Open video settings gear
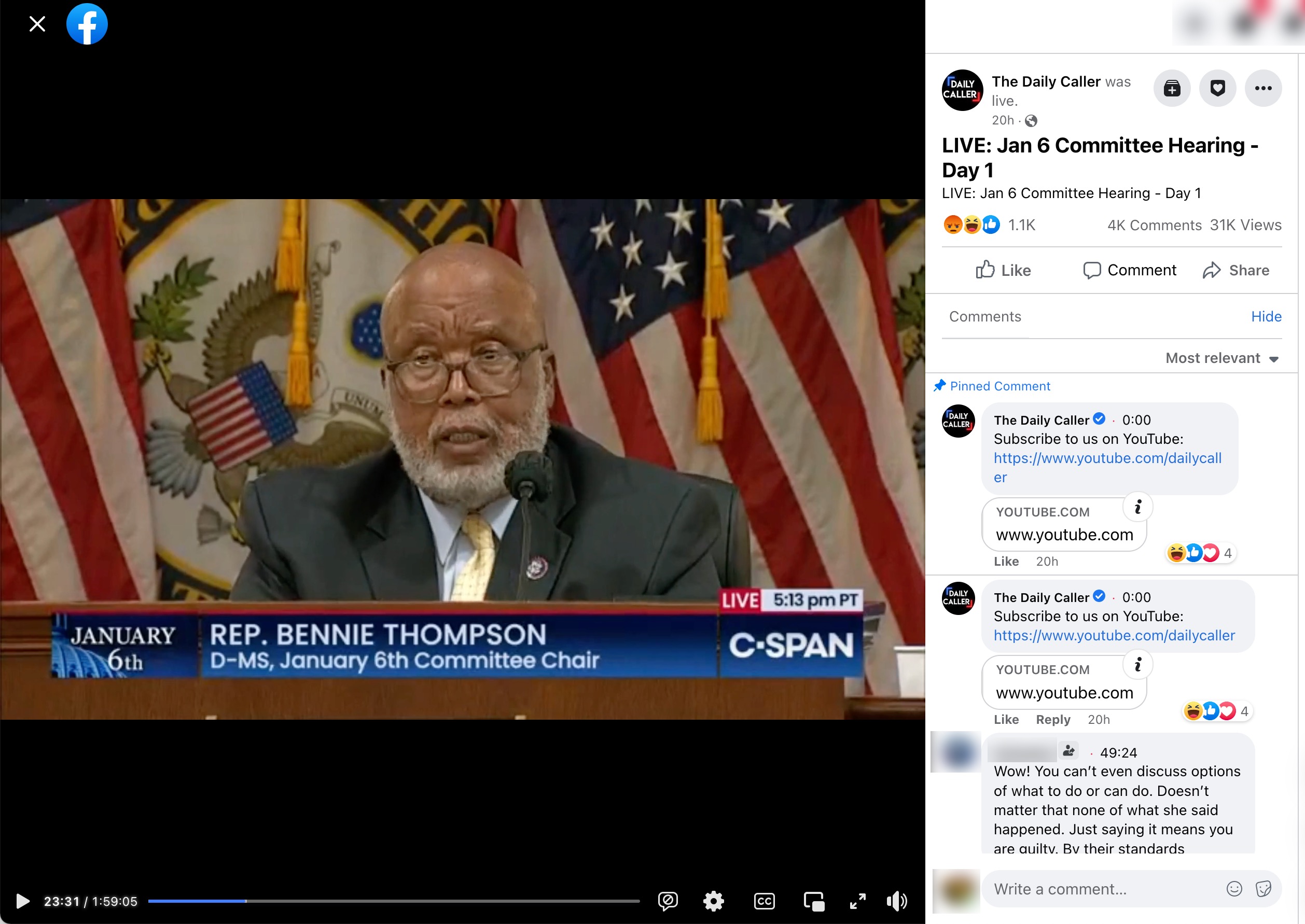Viewport: 1305px width, 924px height. [x=713, y=901]
